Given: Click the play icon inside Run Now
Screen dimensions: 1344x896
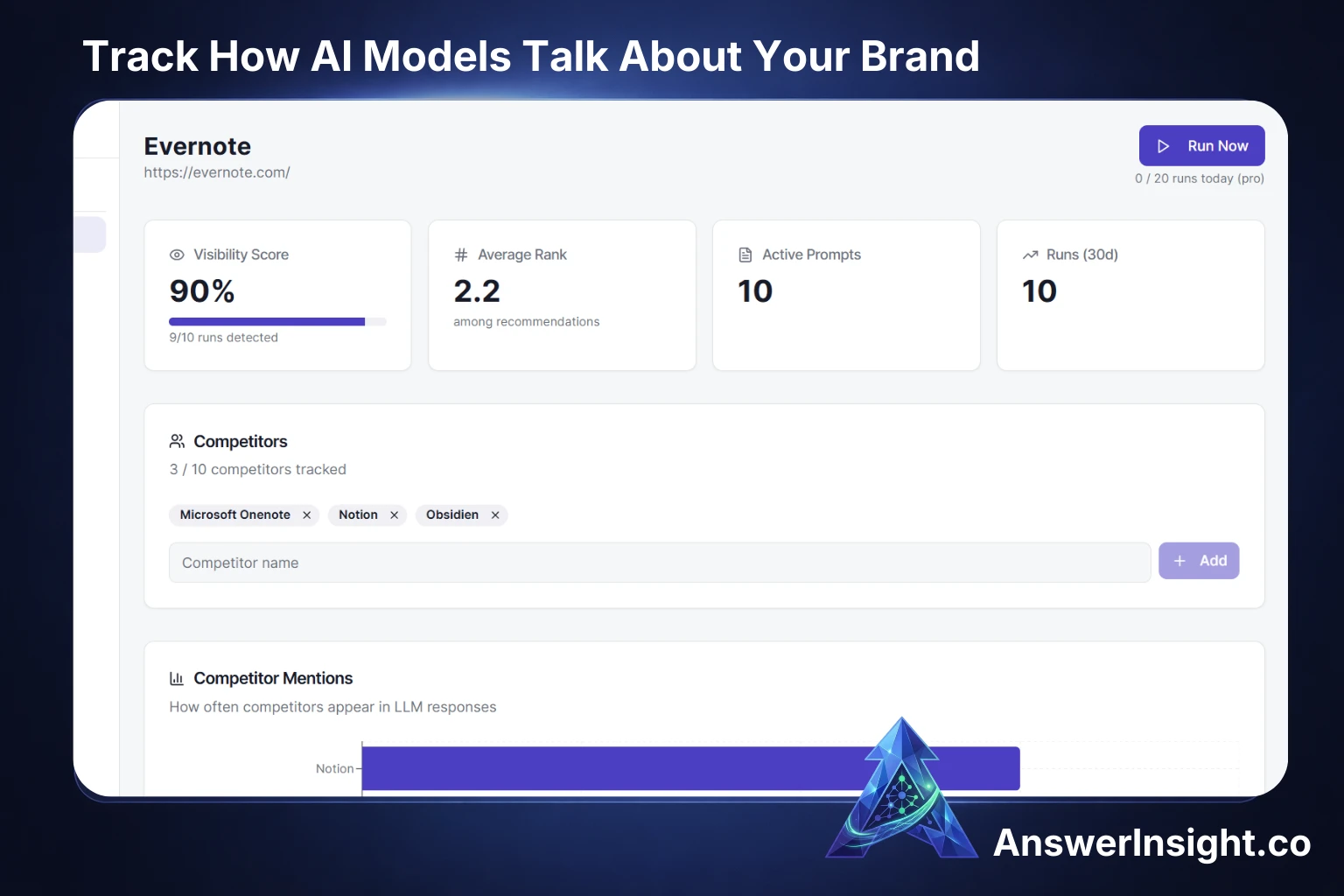Looking at the screenshot, I should pos(1163,146).
